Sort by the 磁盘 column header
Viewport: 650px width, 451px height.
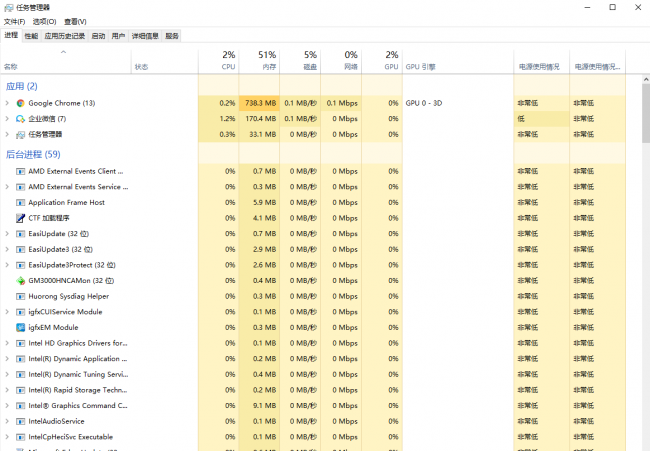[x=300, y=61]
